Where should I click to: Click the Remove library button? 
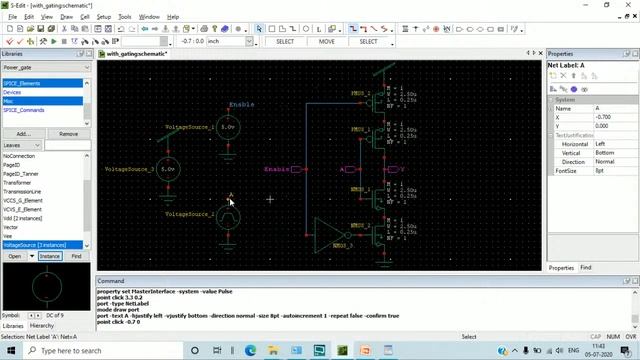(x=68, y=134)
